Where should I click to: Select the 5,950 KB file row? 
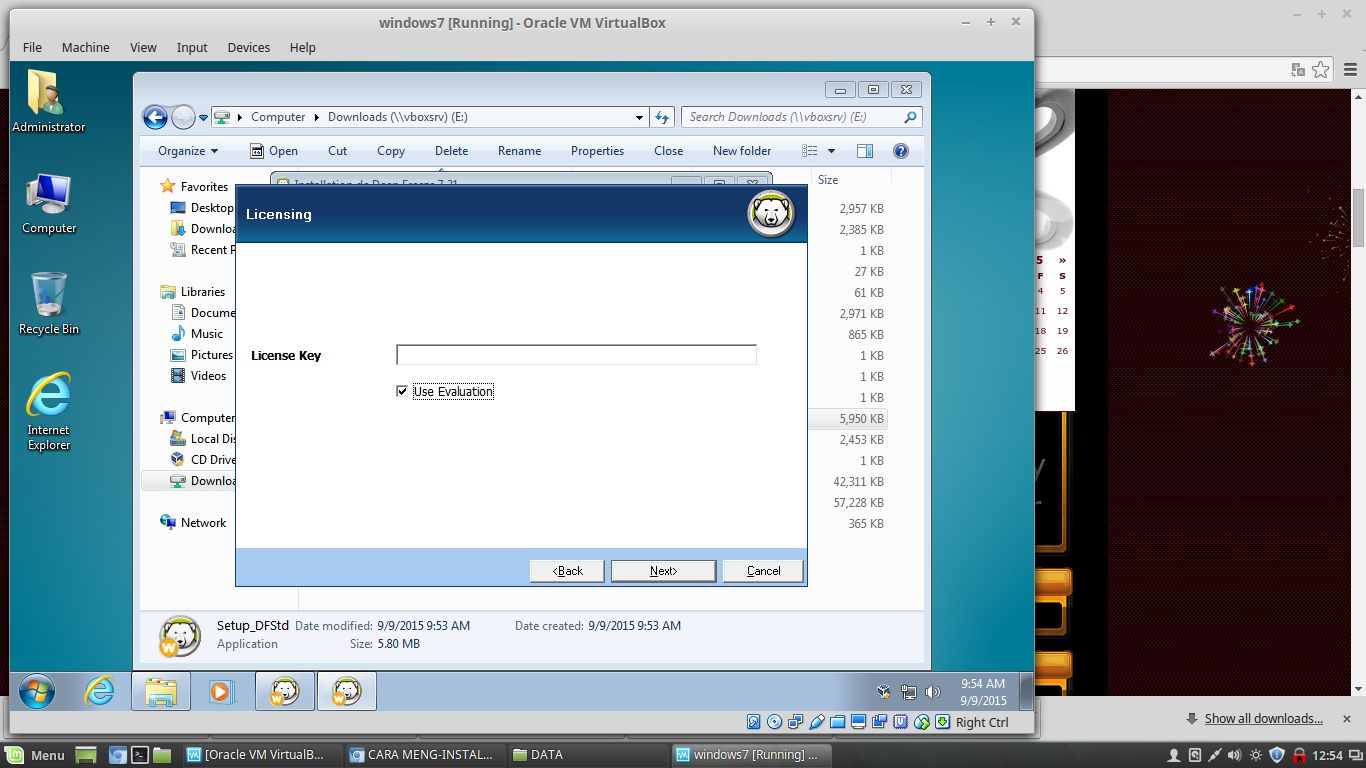pos(847,419)
